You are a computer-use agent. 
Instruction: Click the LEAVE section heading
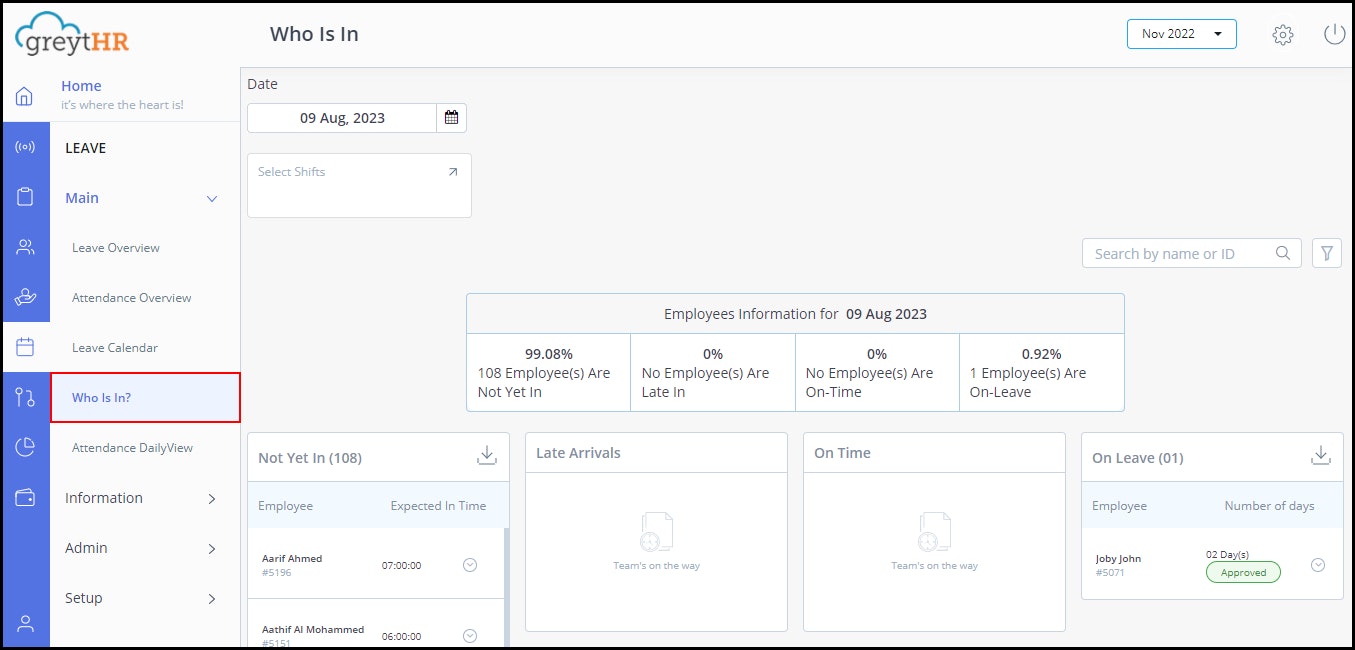[x=86, y=148]
